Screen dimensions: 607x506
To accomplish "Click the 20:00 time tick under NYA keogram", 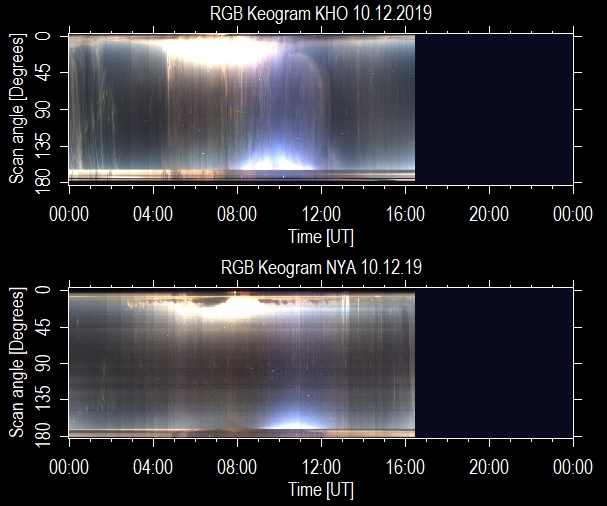I will (x=489, y=468).
